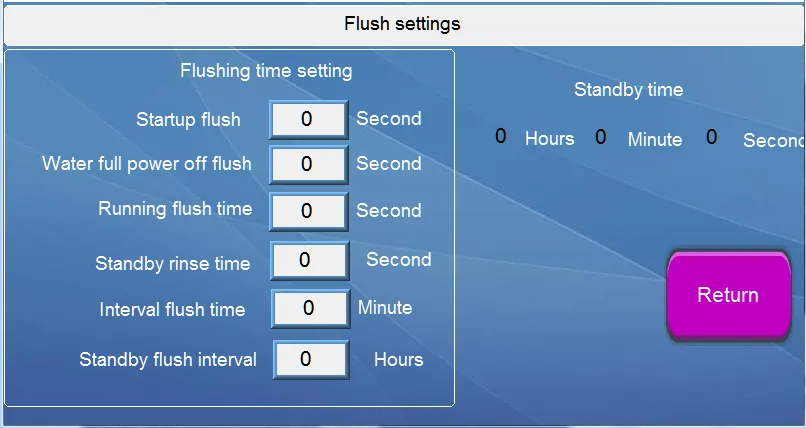Click the Standby rinse time label
The height and width of the screenshot is (428, 806).
pyautogui.click(x=172, y=264)
